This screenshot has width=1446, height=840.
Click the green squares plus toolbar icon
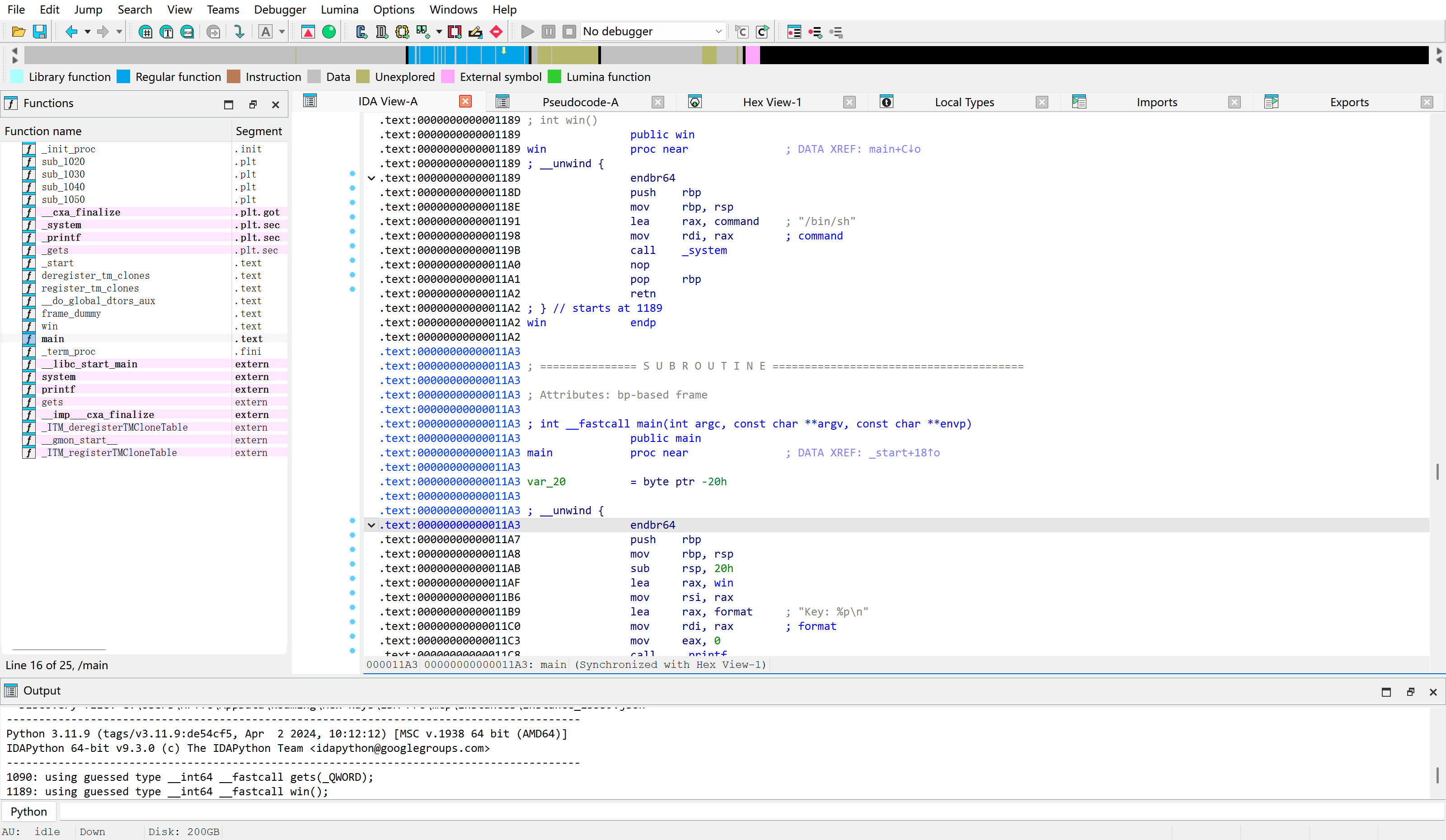423,32
